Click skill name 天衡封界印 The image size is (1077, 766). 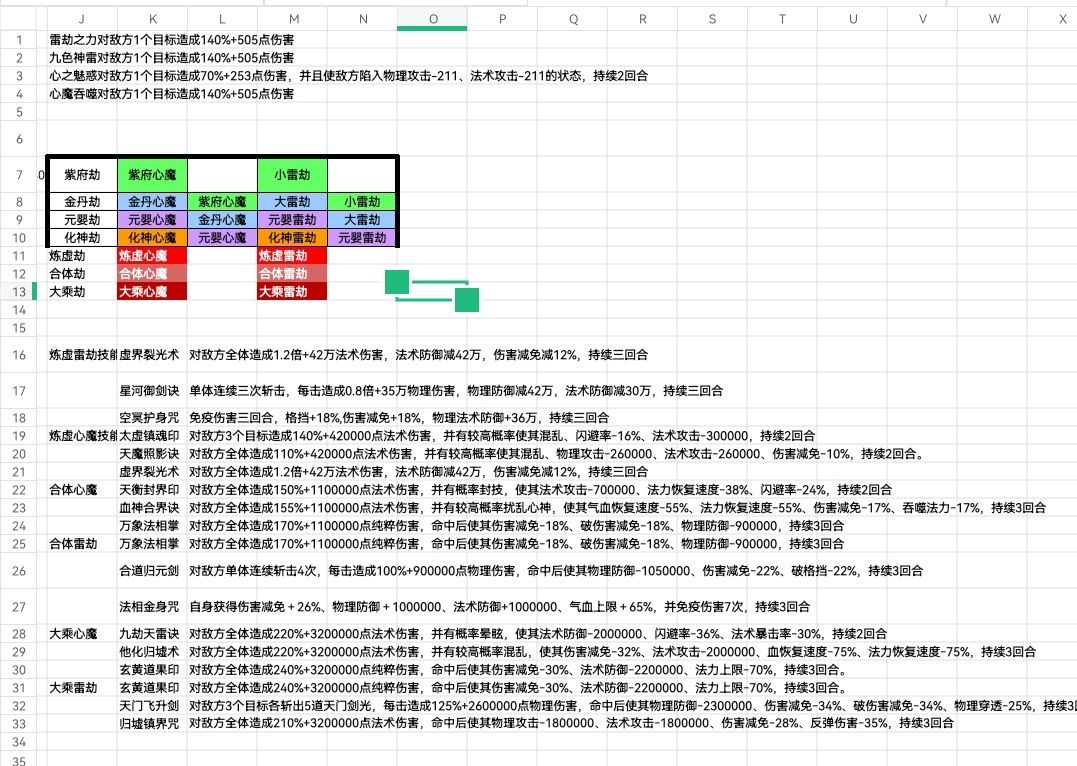149,490
